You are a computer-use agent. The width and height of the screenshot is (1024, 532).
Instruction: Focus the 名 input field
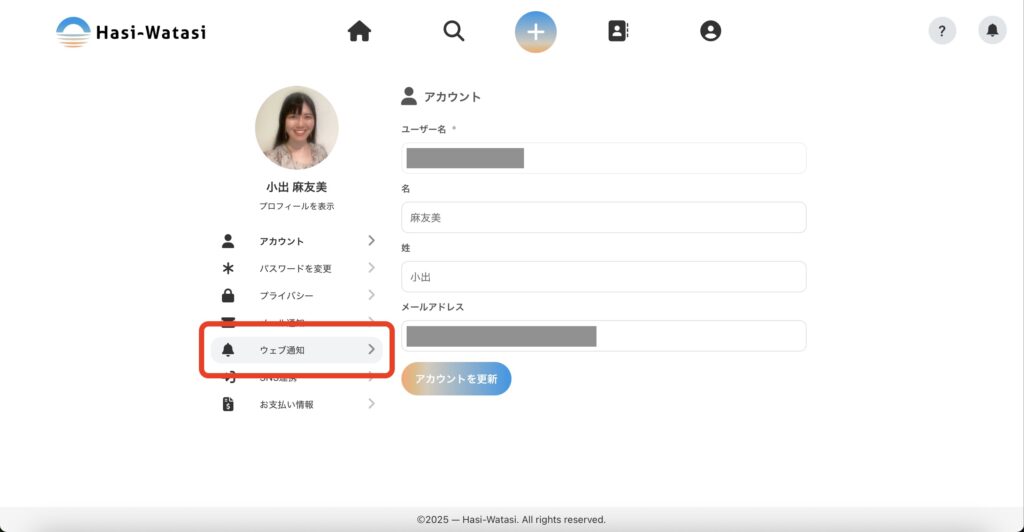click(603, 217)
